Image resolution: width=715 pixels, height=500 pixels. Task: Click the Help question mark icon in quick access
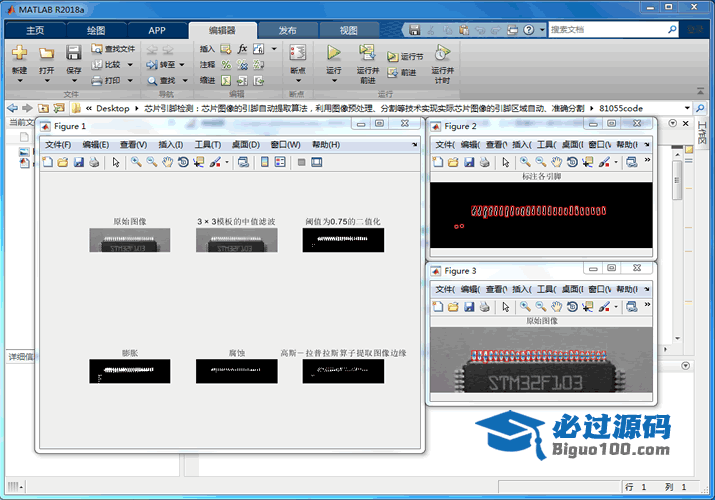(x=528, y=30)
